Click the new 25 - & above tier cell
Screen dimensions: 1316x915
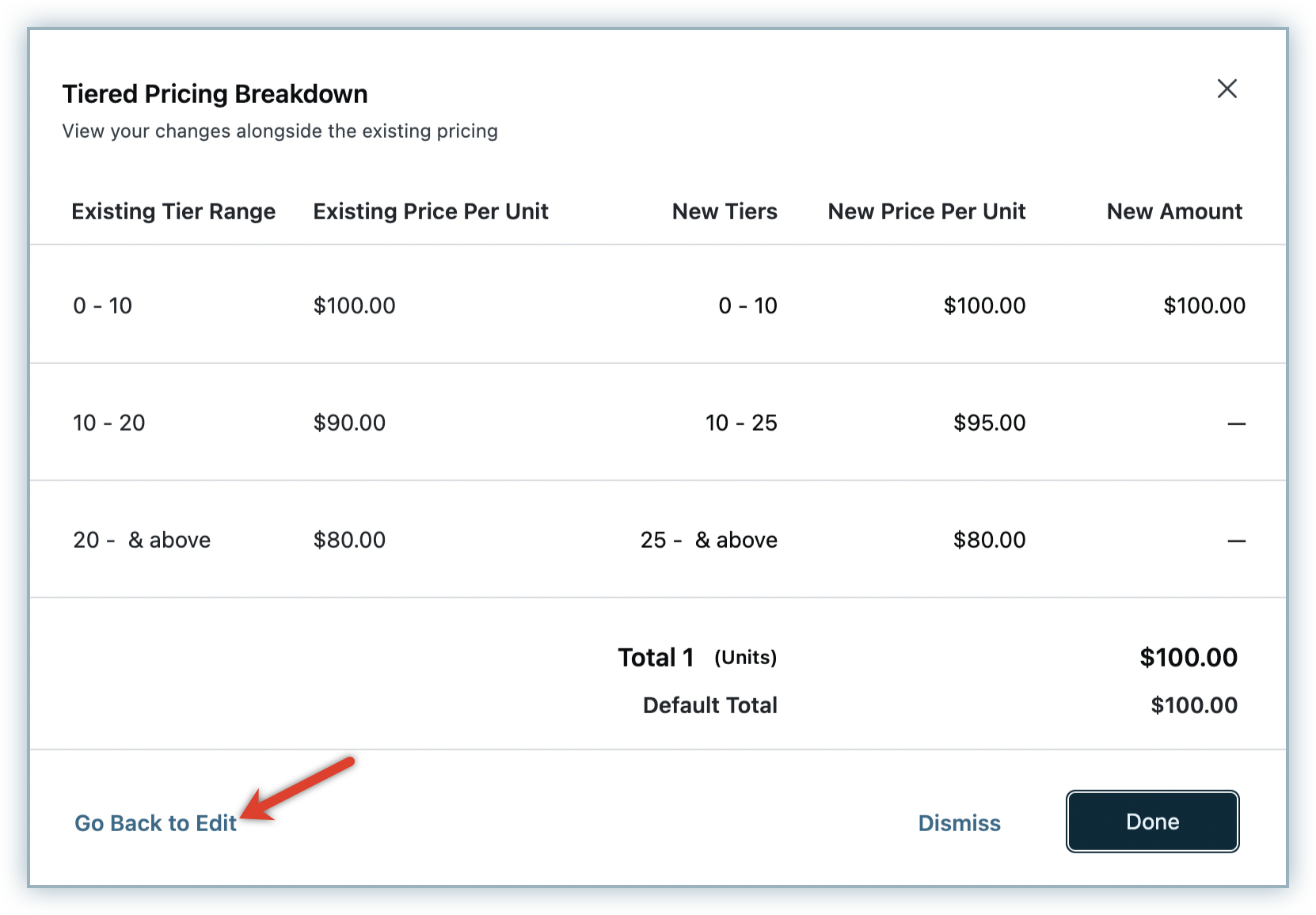click(x=709, y=540)
